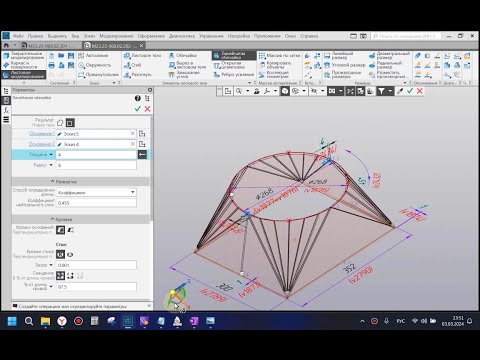Clear the Эскиз:5 selection in Основание 1
This screenshot has height=360, width=480.
[x=132, y=134]
